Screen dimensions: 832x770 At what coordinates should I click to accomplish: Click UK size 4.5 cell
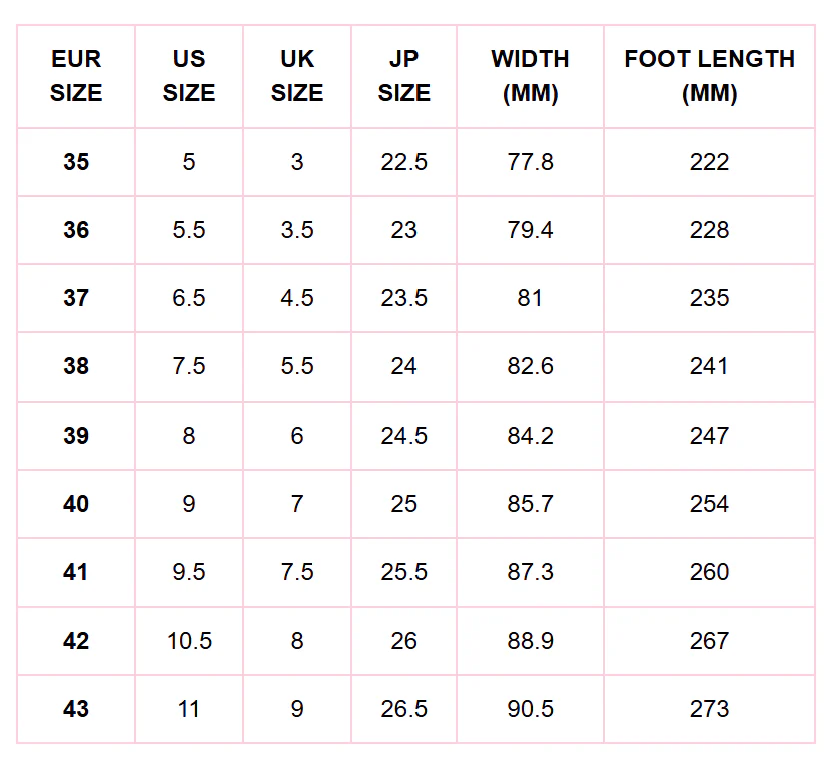[x=297, y=298]
